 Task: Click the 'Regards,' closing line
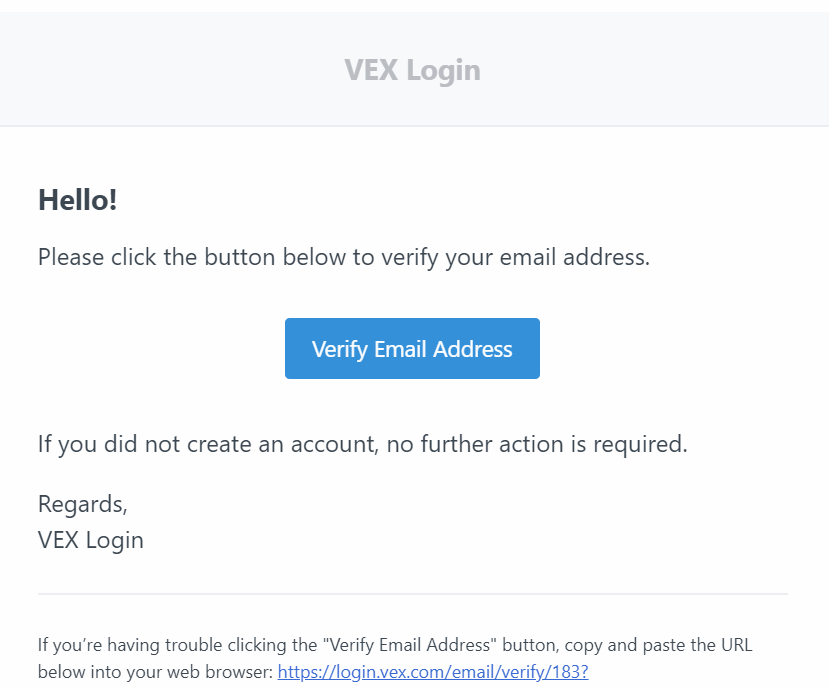click(83, 504)
